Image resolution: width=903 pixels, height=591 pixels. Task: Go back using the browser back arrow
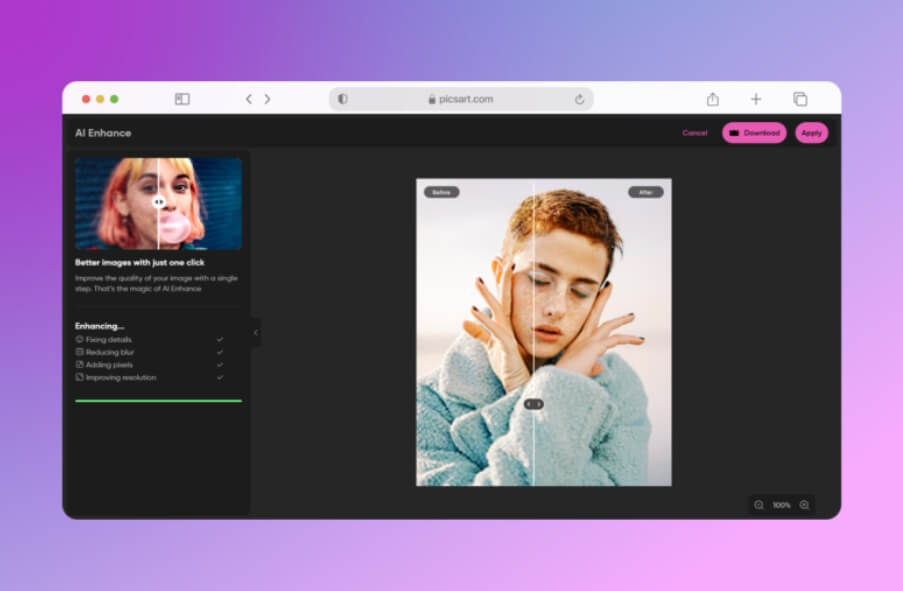click(249, 99)
